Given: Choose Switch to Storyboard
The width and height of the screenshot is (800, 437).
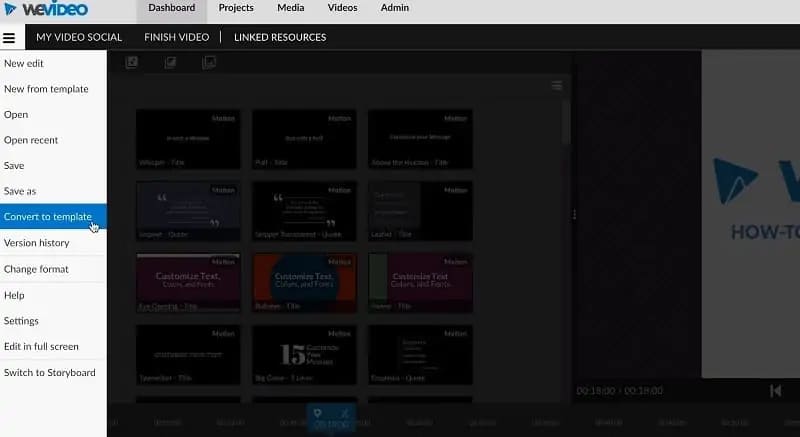Looking at the screenshot, I should [53, 372].
